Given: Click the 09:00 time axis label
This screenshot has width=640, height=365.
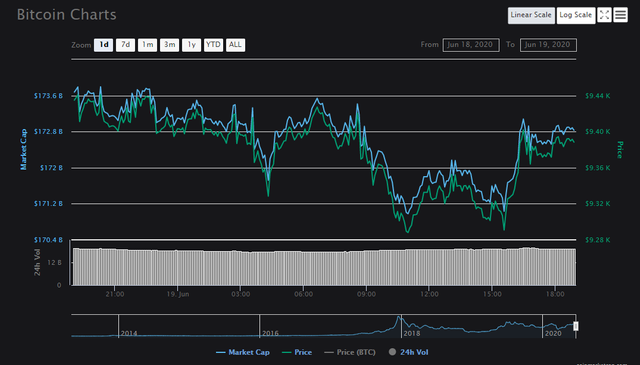Looking at the screenshot, I should [x=366, y=294].
